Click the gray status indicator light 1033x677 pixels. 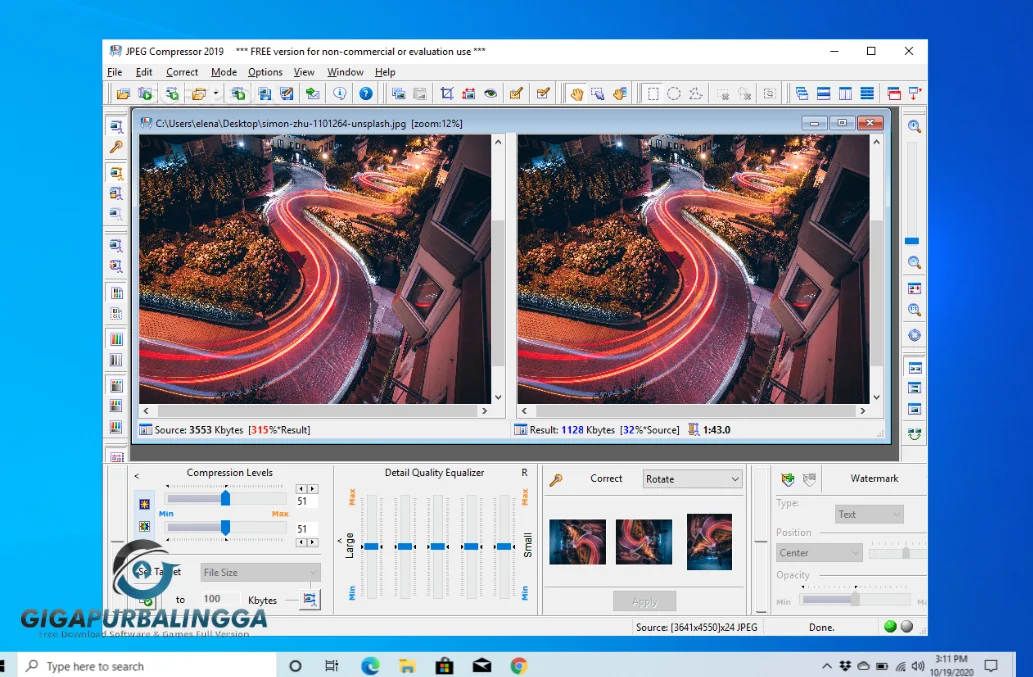point(907,626)
